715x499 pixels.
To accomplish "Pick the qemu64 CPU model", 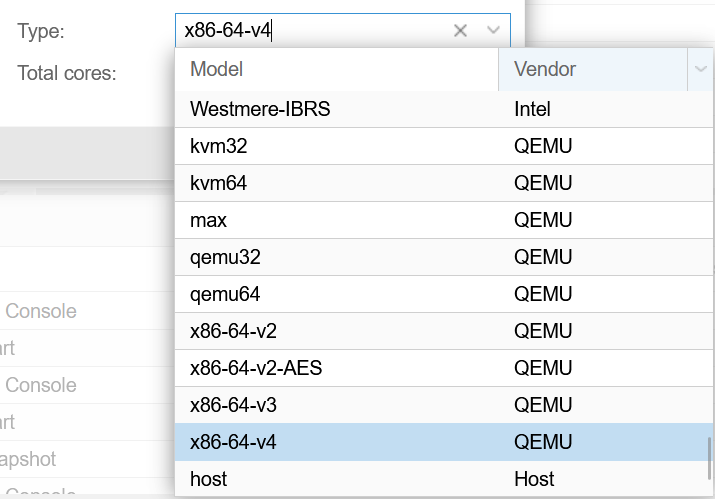I will (x=444, y=294).
